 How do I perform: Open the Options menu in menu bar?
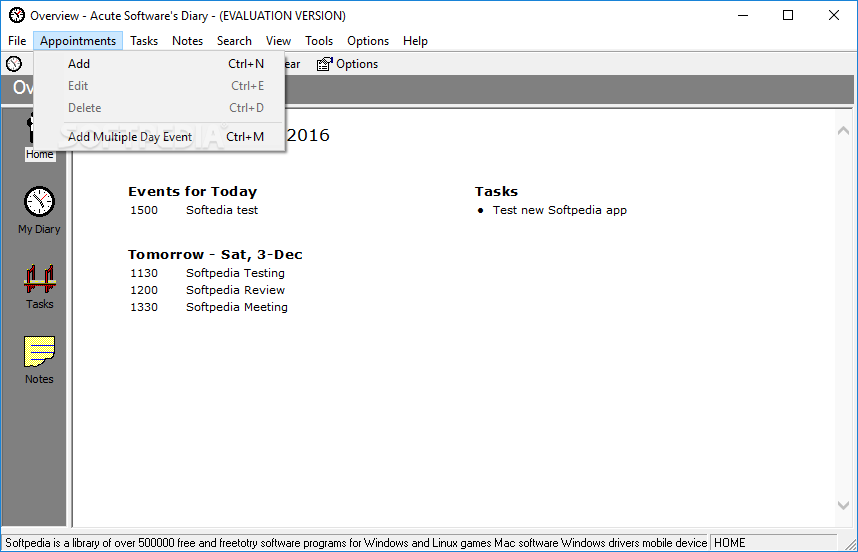[368, 41]
